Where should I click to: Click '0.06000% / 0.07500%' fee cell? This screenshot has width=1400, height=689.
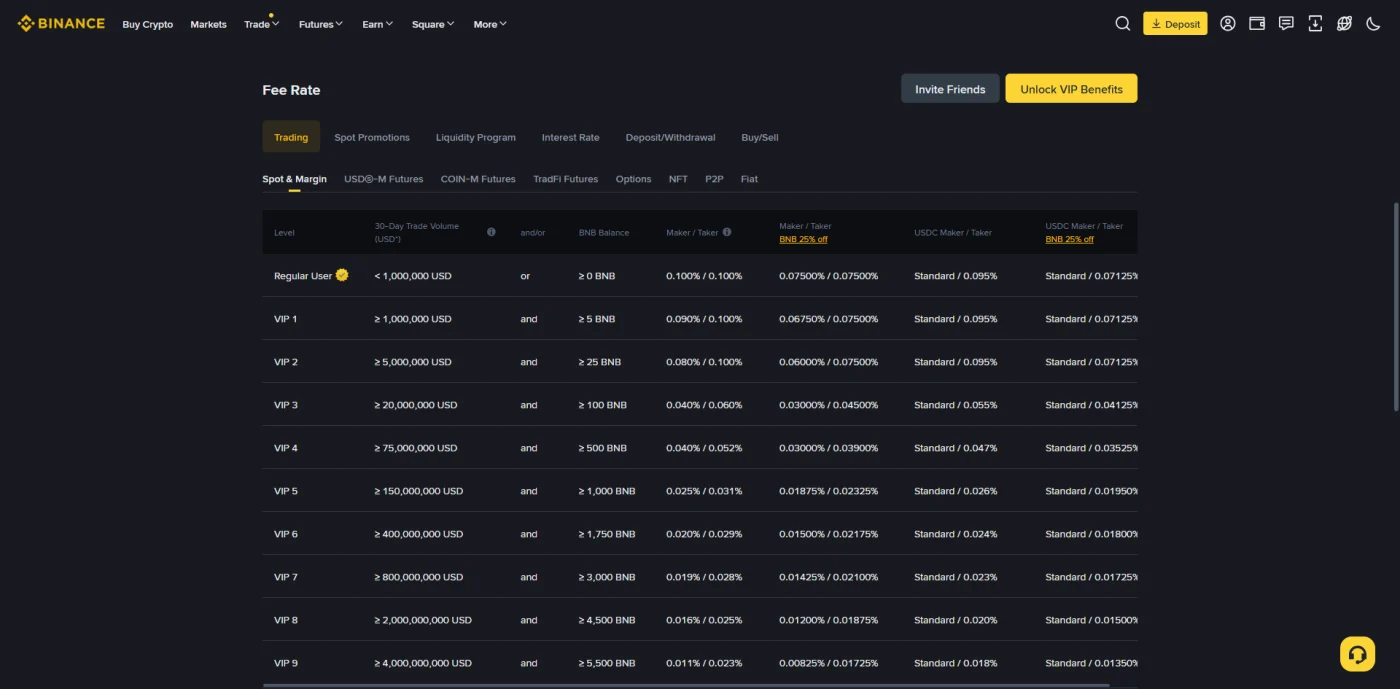tap(828, 362)
